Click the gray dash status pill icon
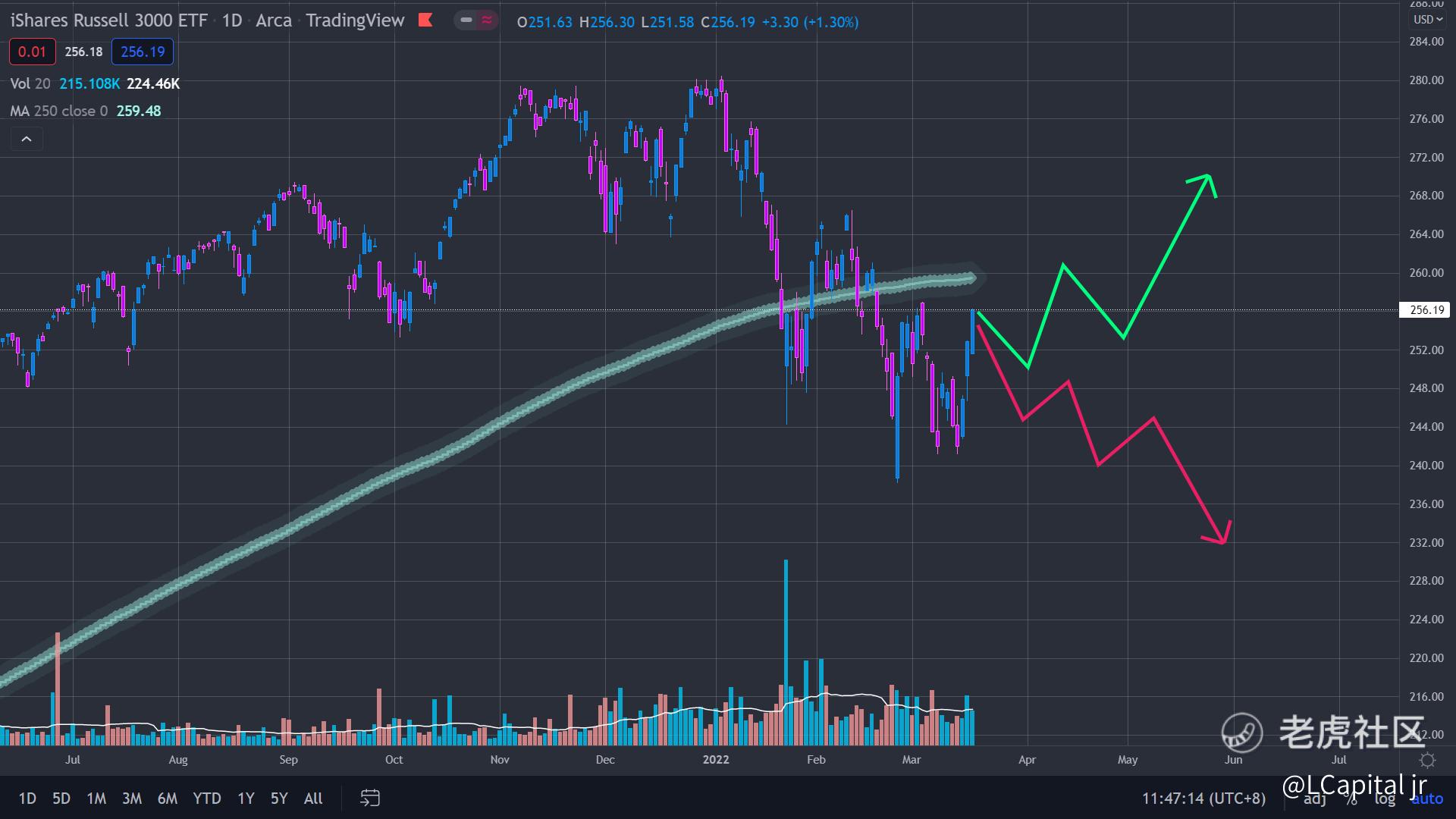The image size is (1456, 819). pyautogui.click(x=466, y=20)
